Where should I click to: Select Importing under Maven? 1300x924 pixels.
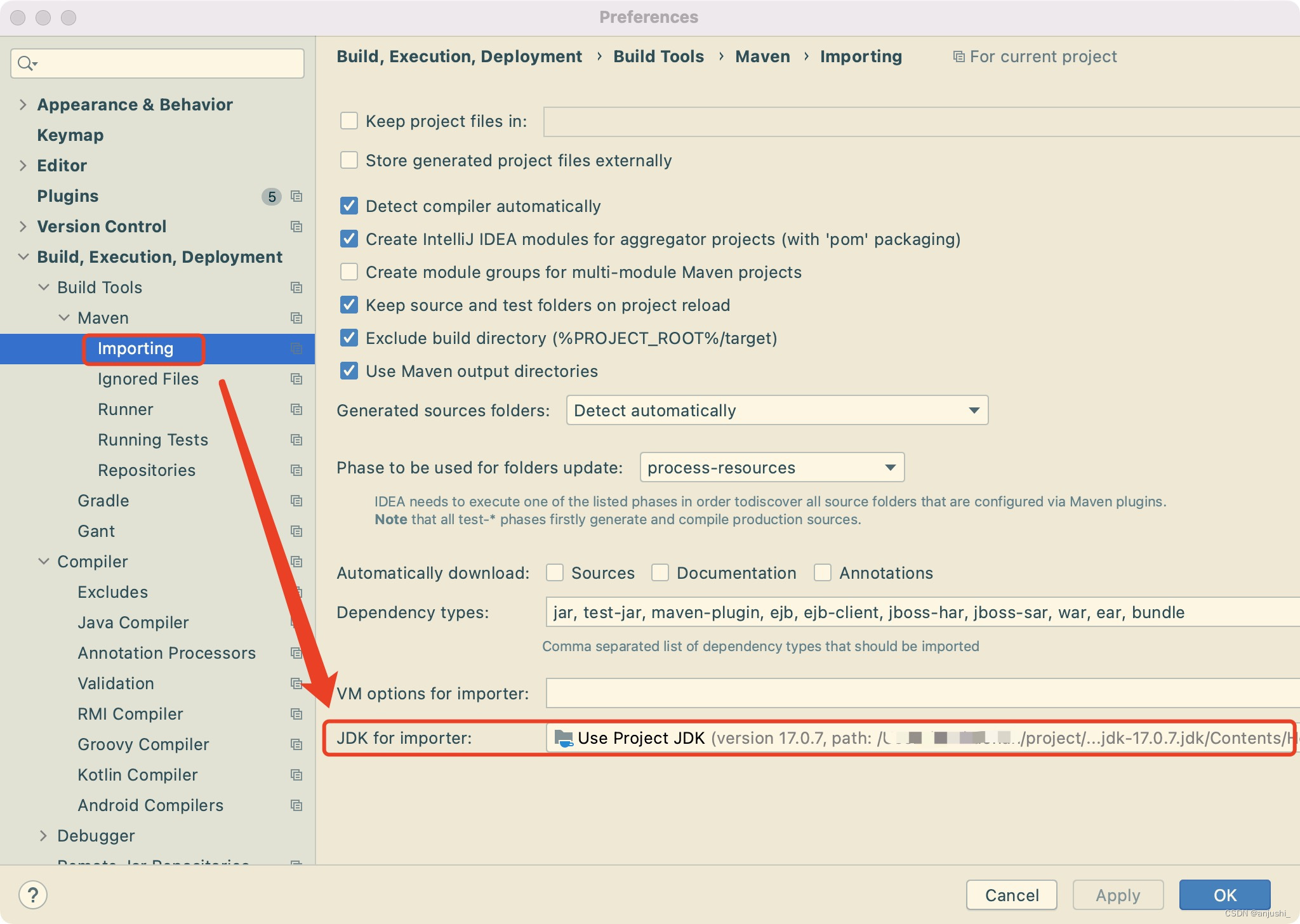point(135,348)
